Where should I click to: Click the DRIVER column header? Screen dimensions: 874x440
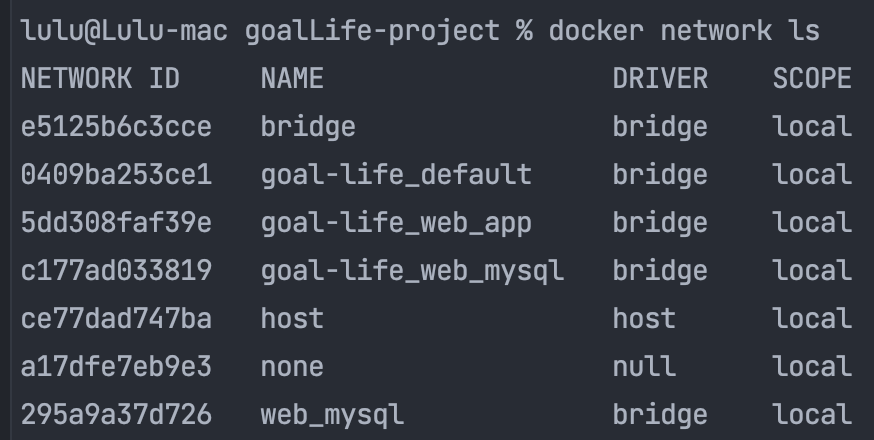(659, 78)
